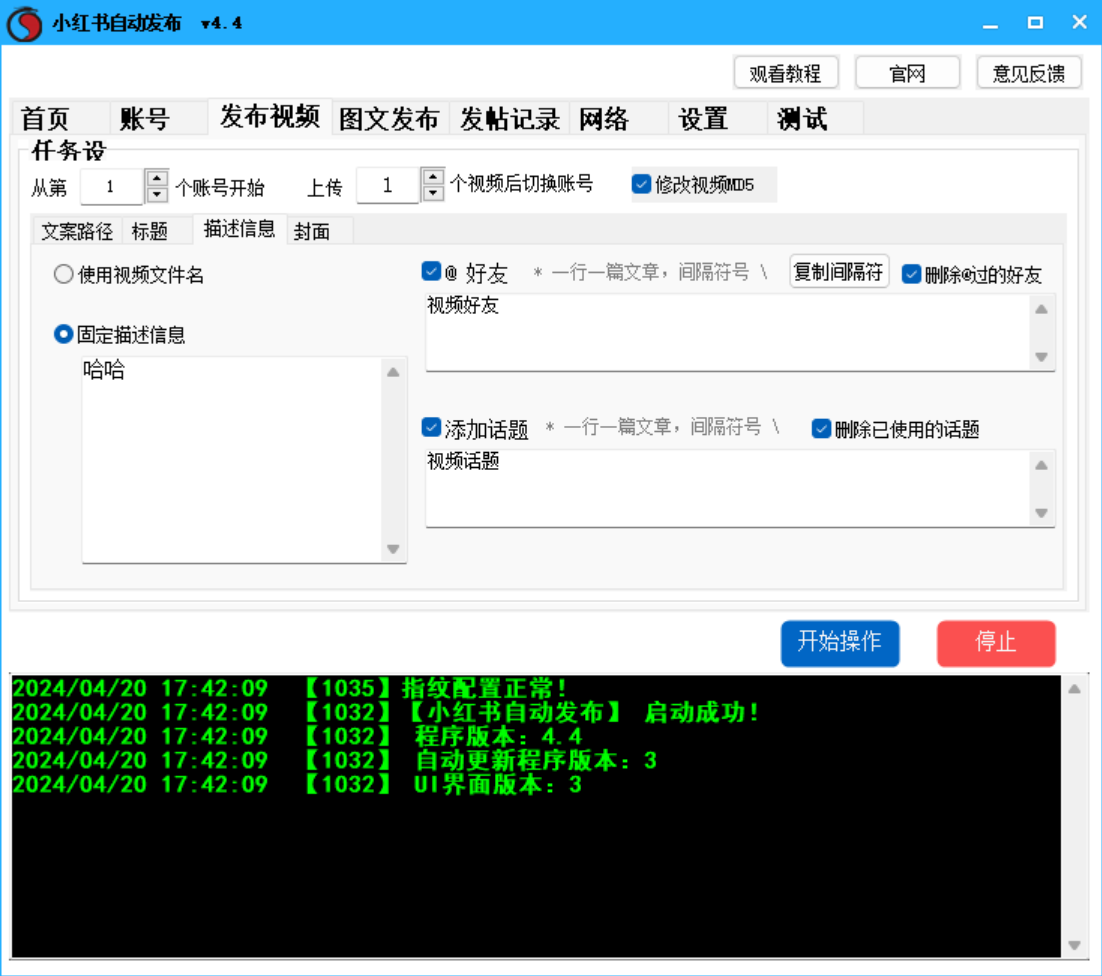Switch to the 网络 tab
This screenshot has width=1102, height=976.
coord(618,118)
